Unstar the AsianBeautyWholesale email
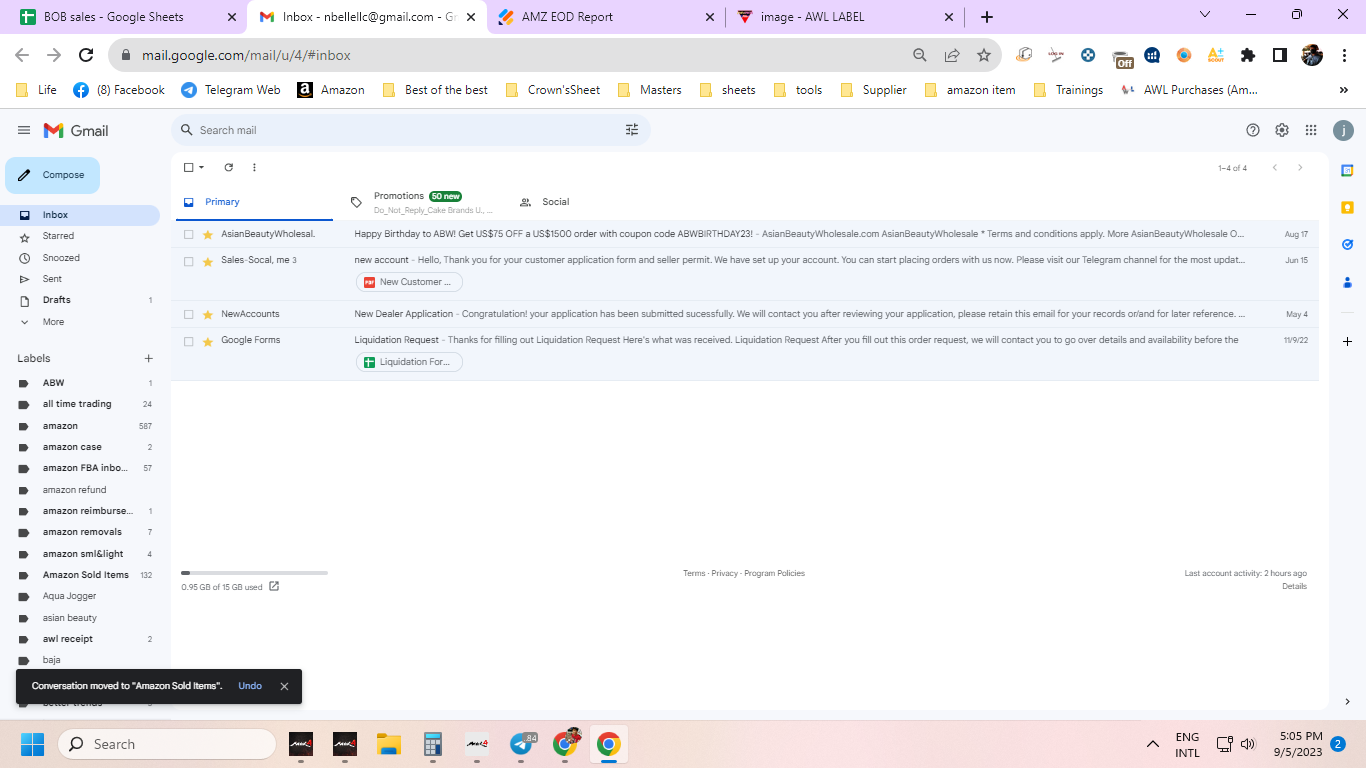 (208, 234)
